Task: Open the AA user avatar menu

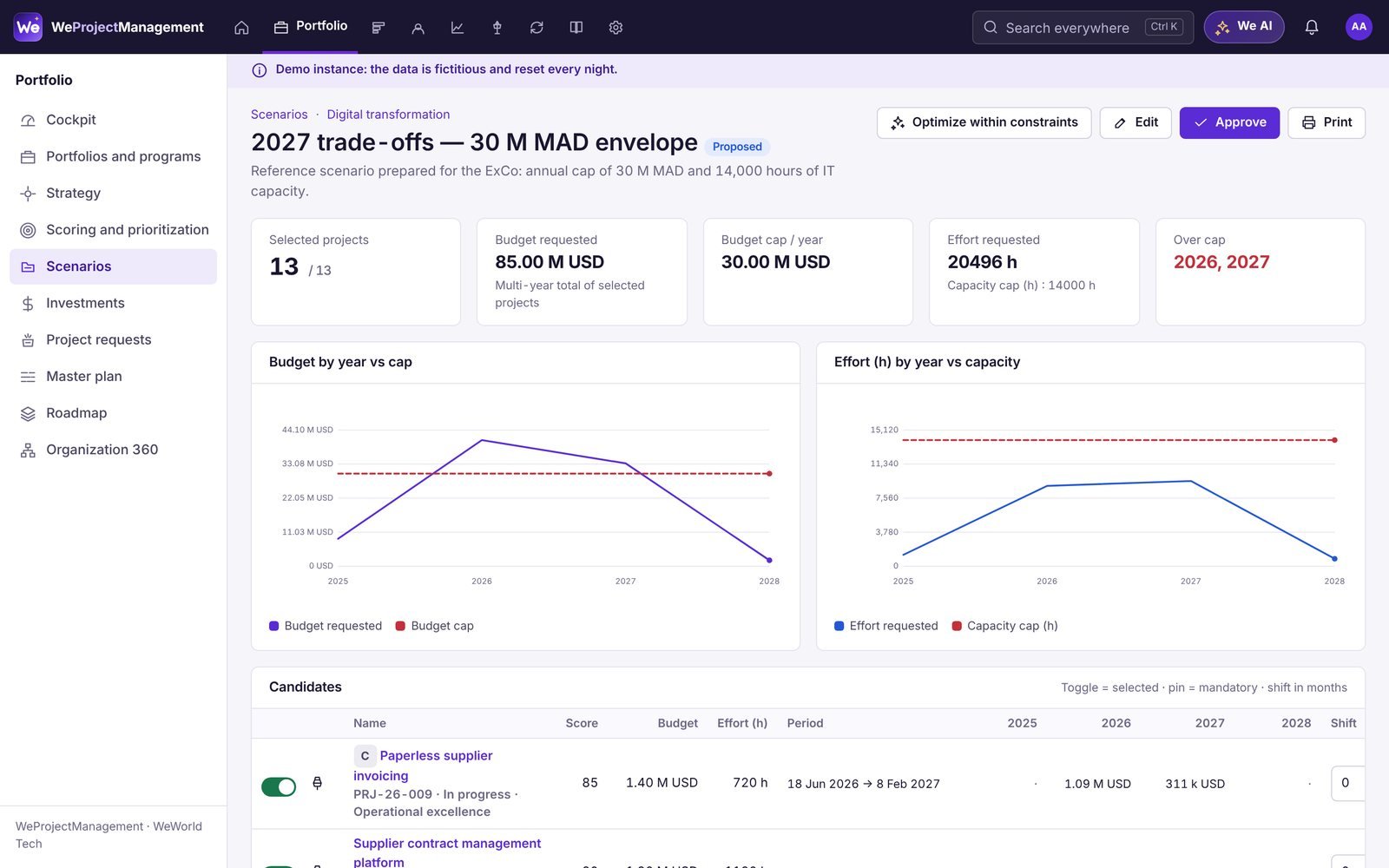Action: pyautogui.click(x=1359, y=27)
